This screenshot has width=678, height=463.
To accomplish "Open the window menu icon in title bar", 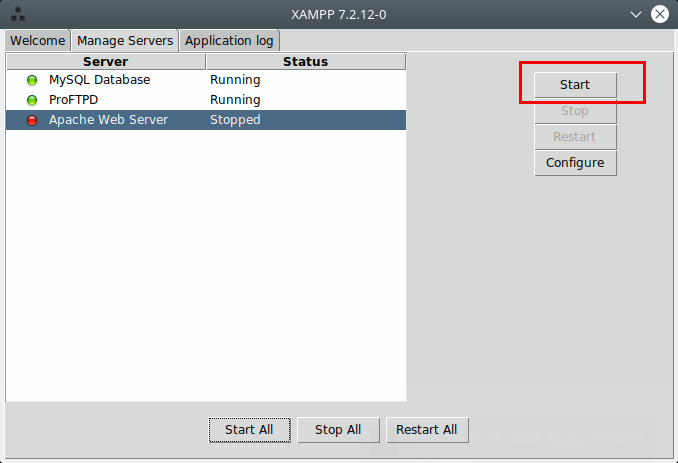I will point(18,14).
